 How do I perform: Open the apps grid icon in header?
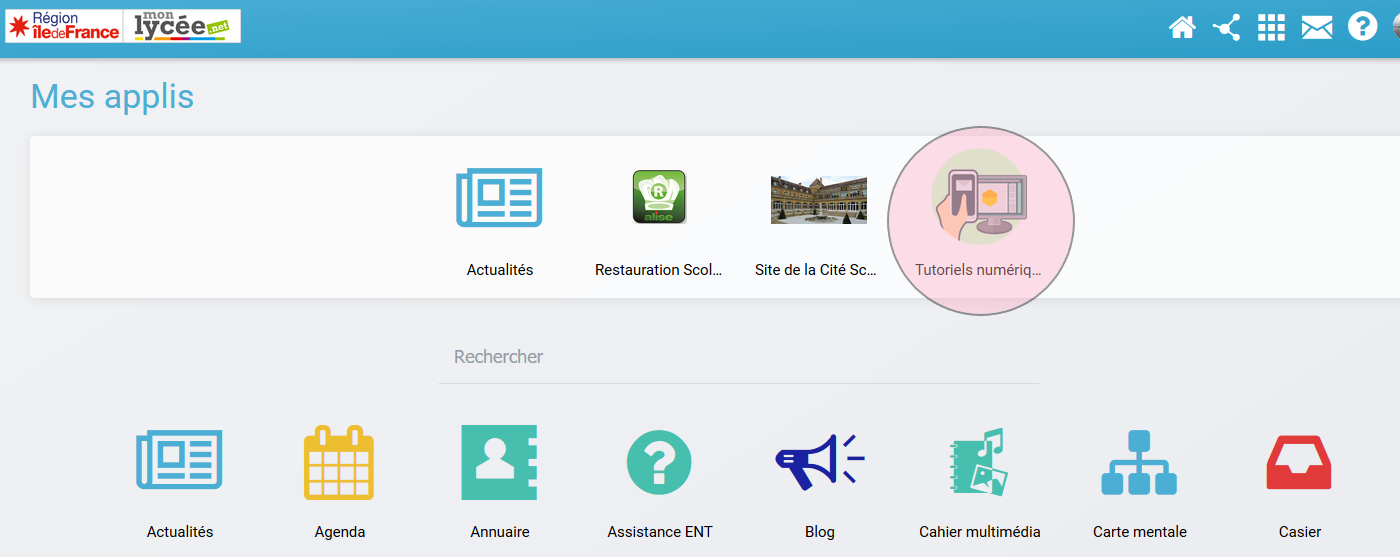click(x=1271, y=28)
